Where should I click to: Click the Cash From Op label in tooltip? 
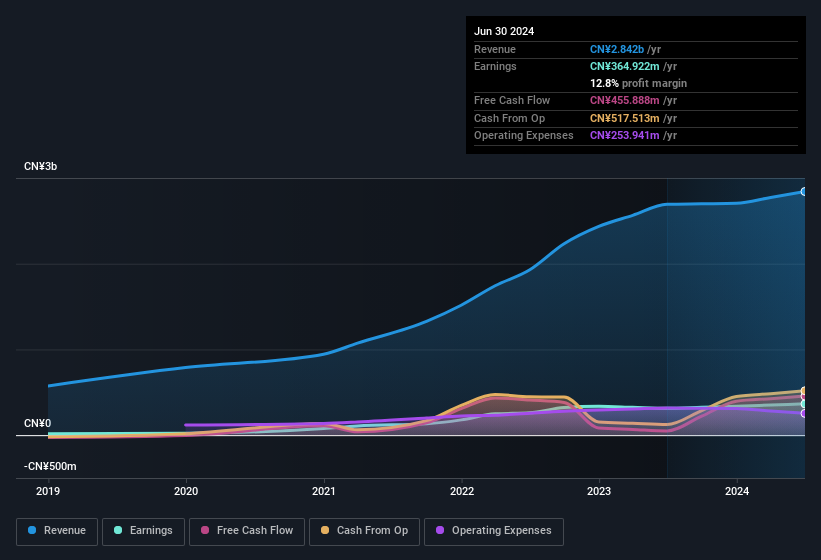(509, 118)
